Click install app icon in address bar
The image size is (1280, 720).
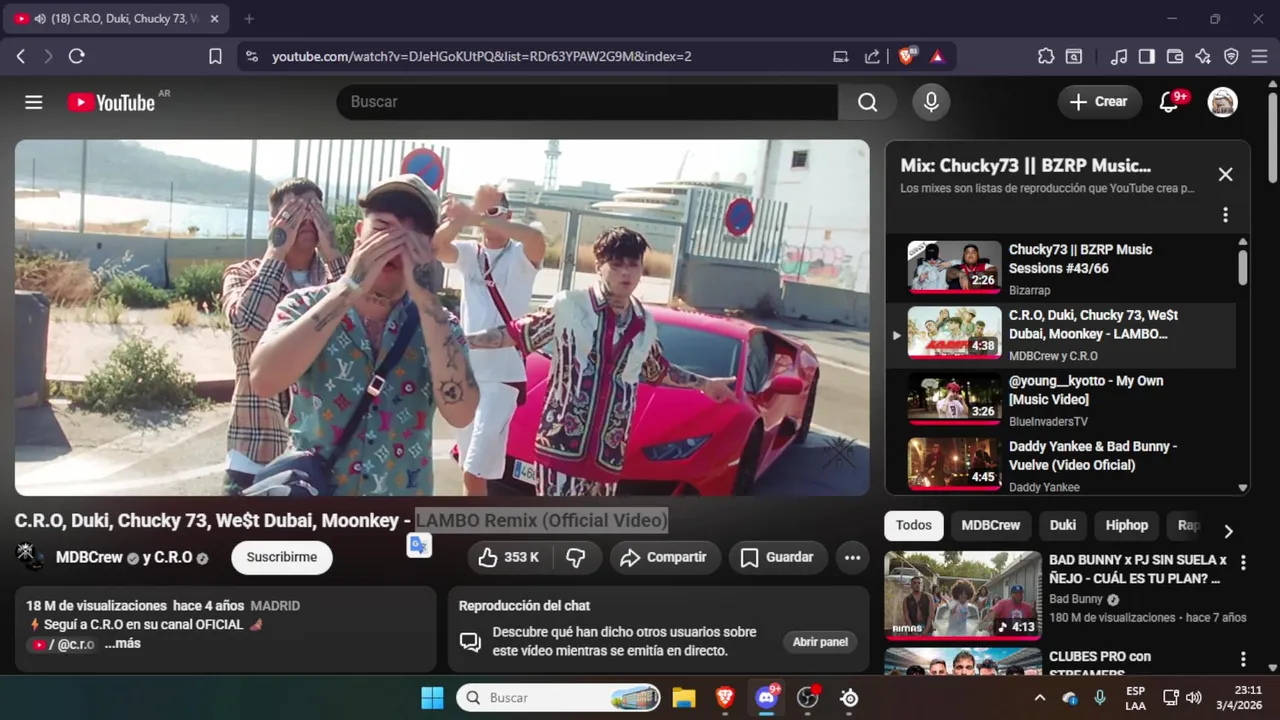[841, 57]
